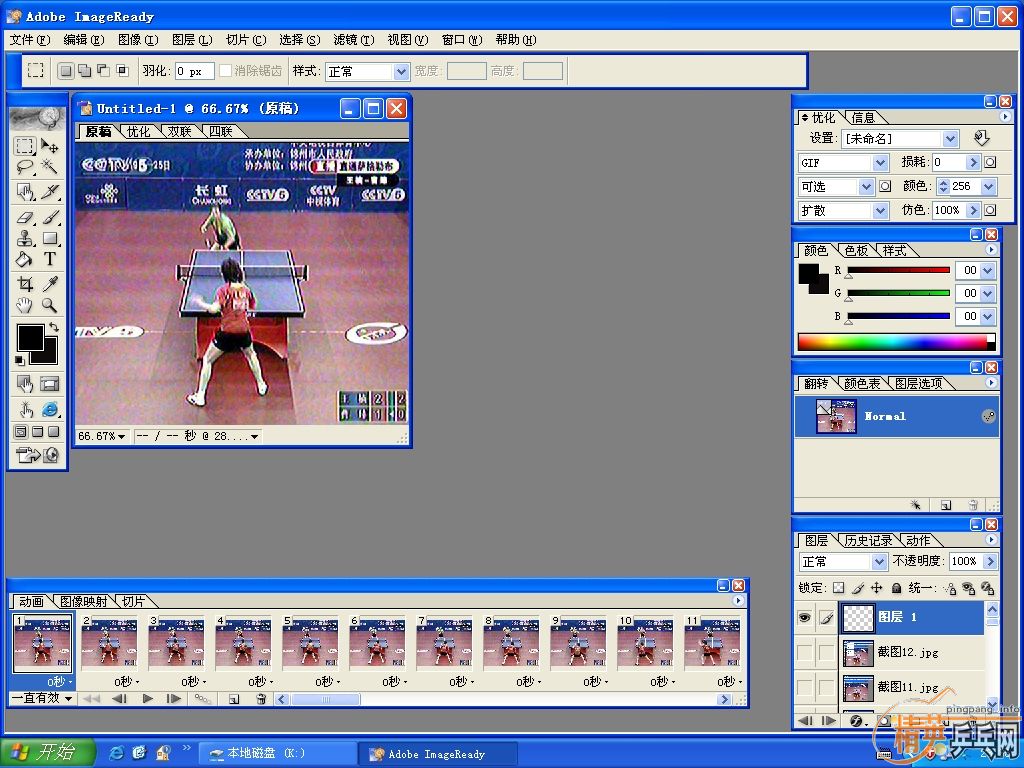Viewport: 1024px width, 768px height.
Task: Toggle visibility box of 截图11.jpg layer
Action: (x=805, y=687)
